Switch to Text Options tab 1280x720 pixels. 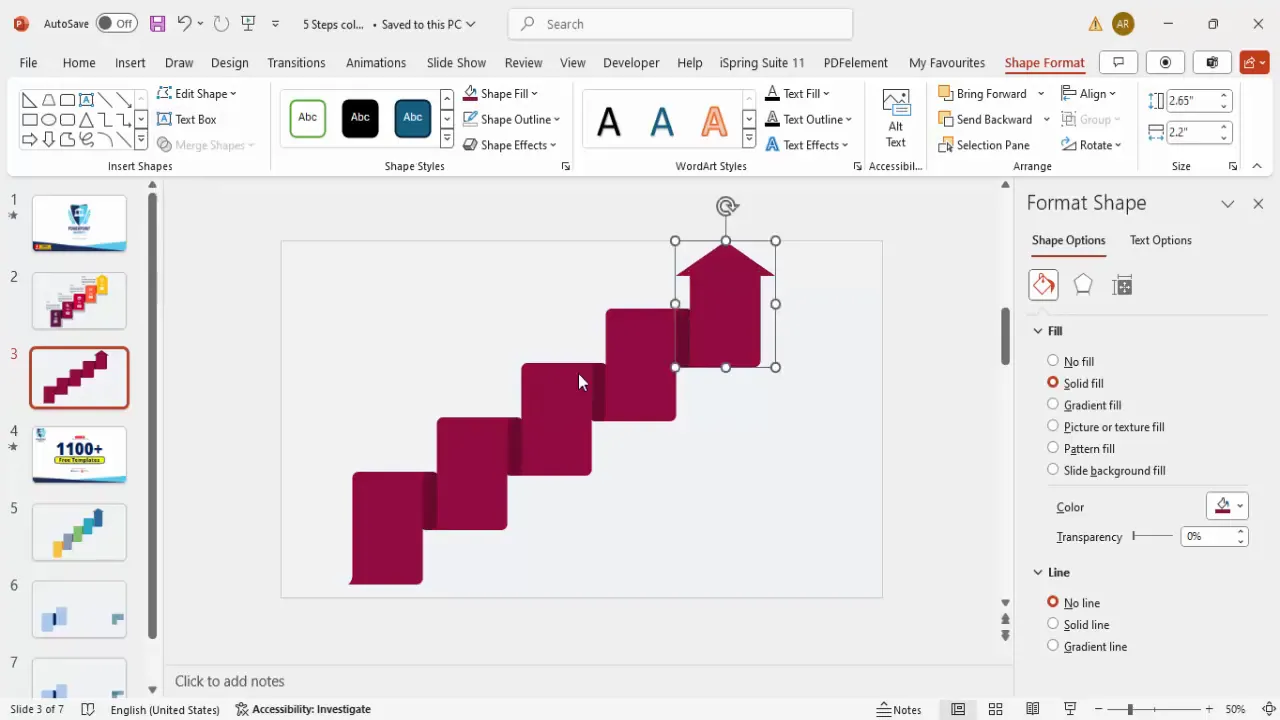click(1160, 240)
